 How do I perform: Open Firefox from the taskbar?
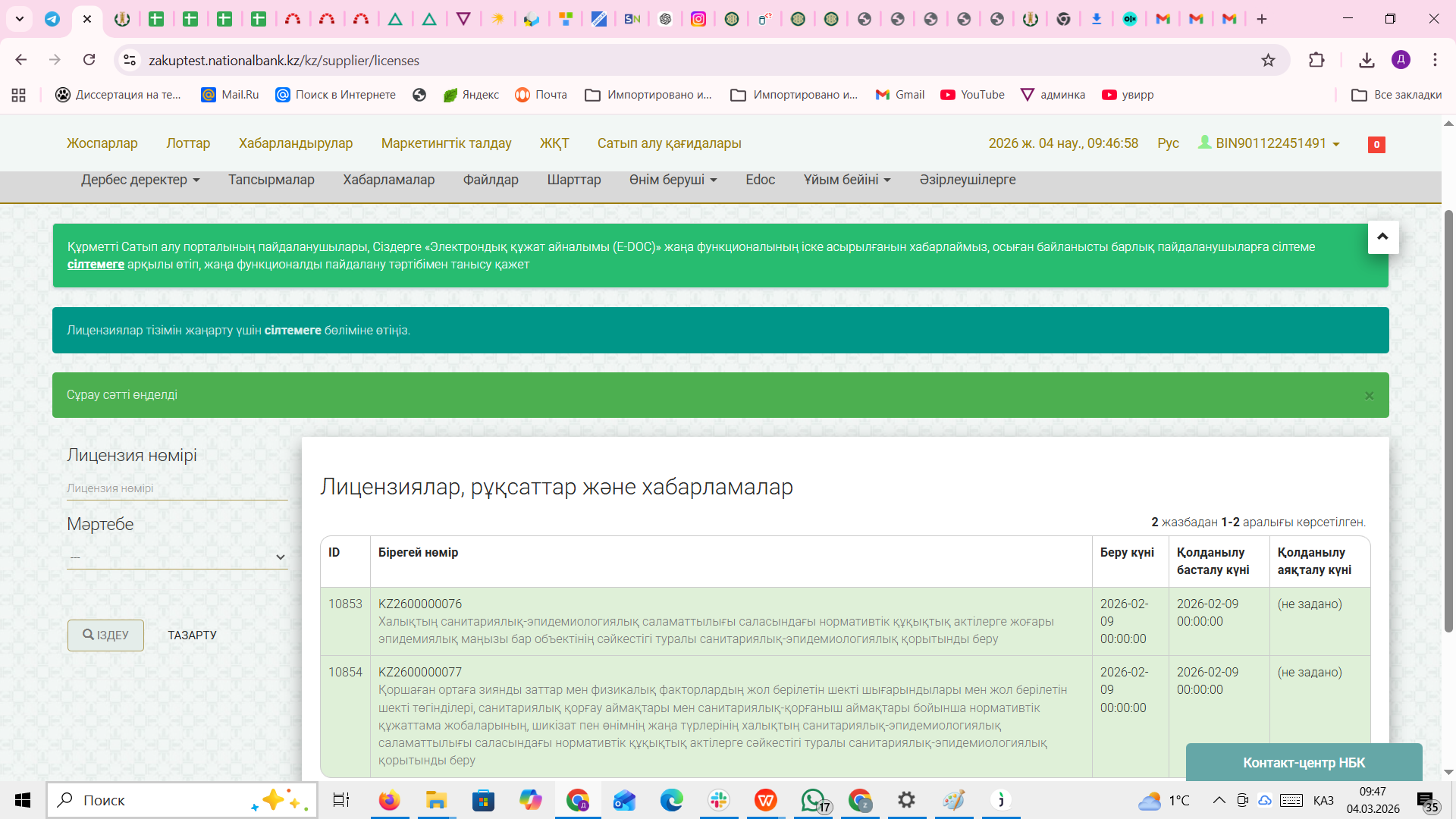click(x=389, y=800)
